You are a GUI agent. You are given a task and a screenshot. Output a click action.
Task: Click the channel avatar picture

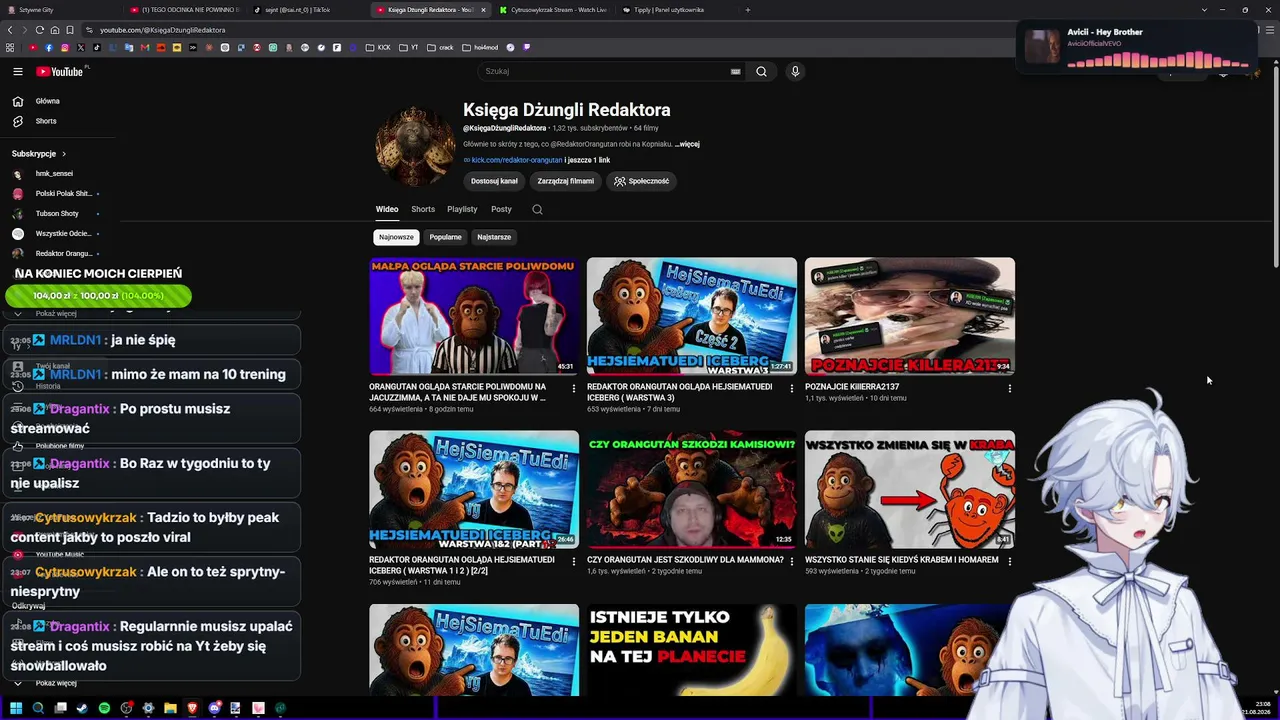coord(415,145)
